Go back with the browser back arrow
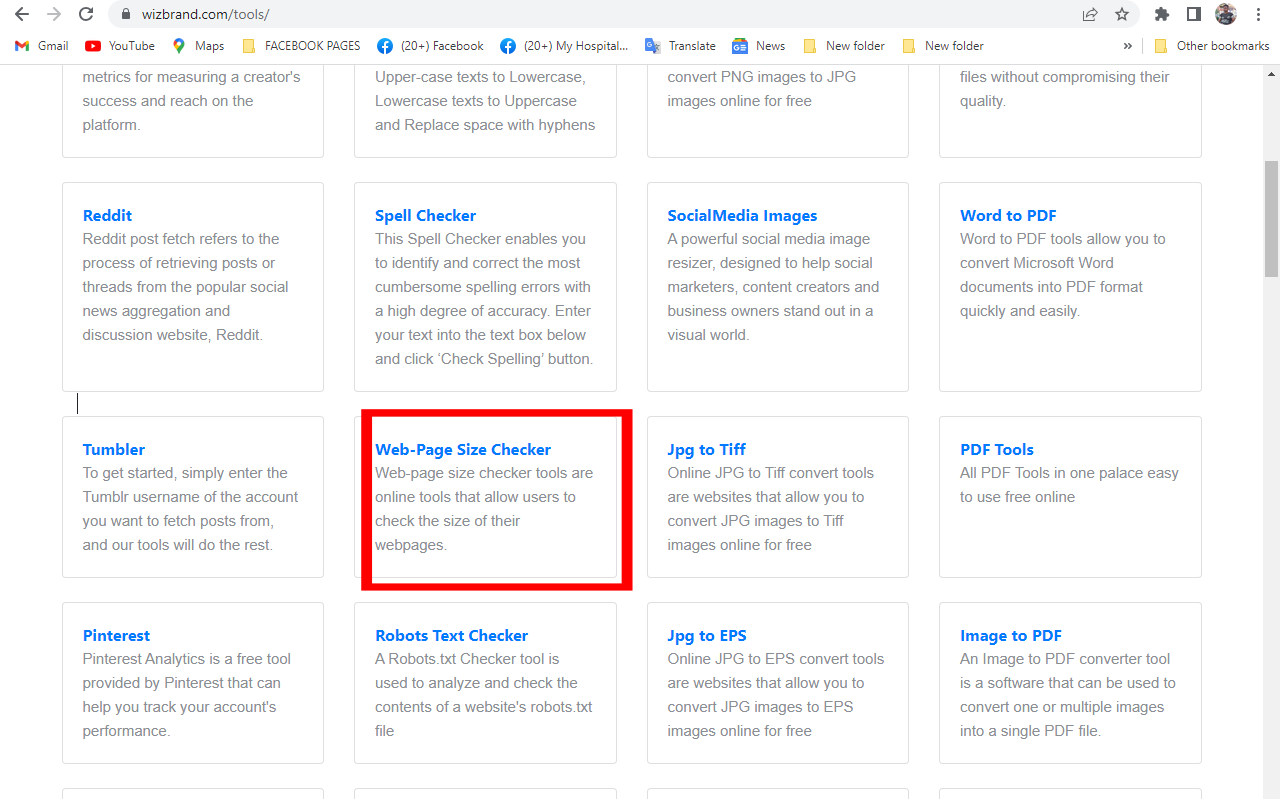Image resolution: width=1280 pixels, height=799 pixels. tap(22, 14)
